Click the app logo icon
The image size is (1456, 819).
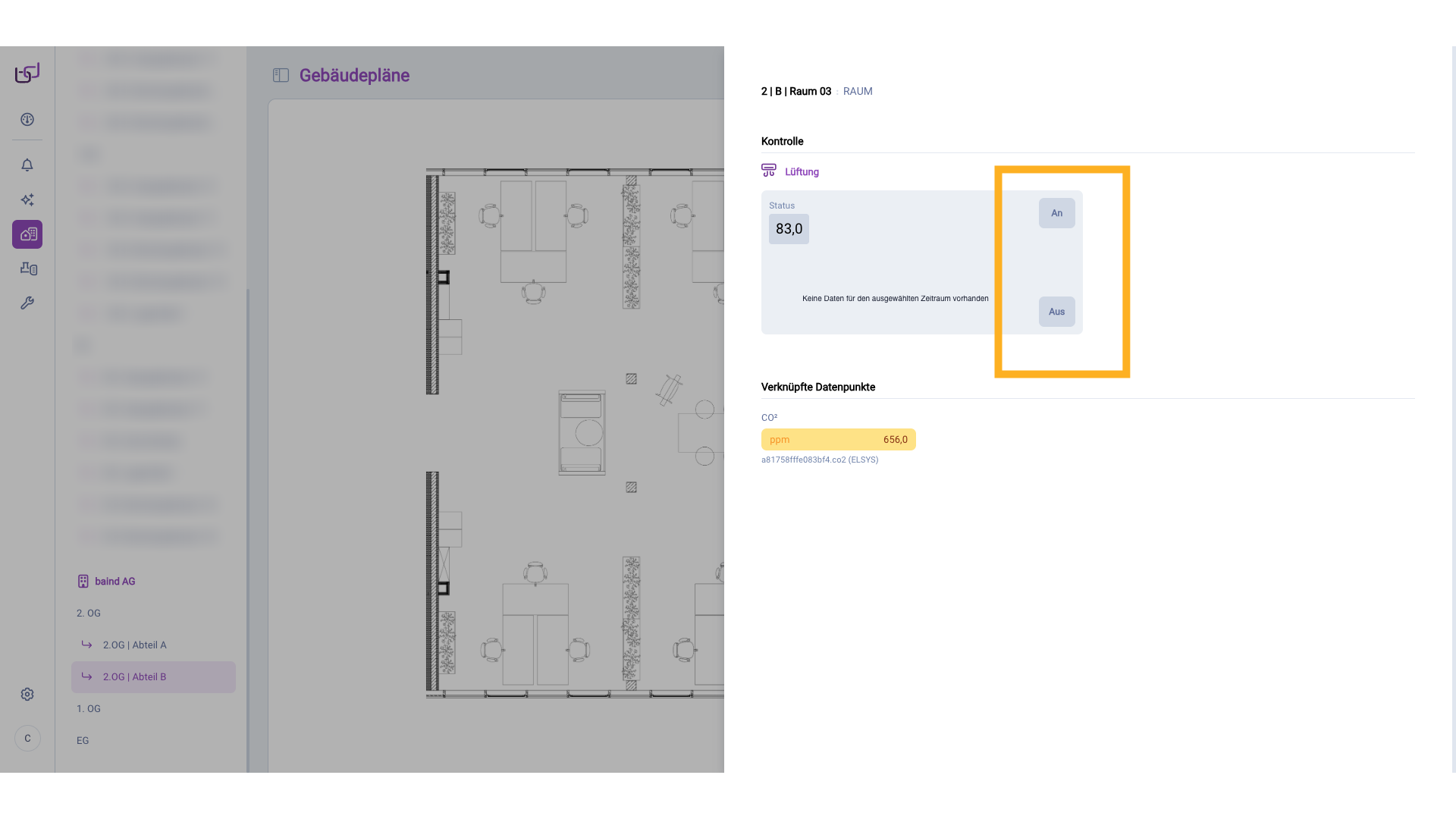point(27,73)
